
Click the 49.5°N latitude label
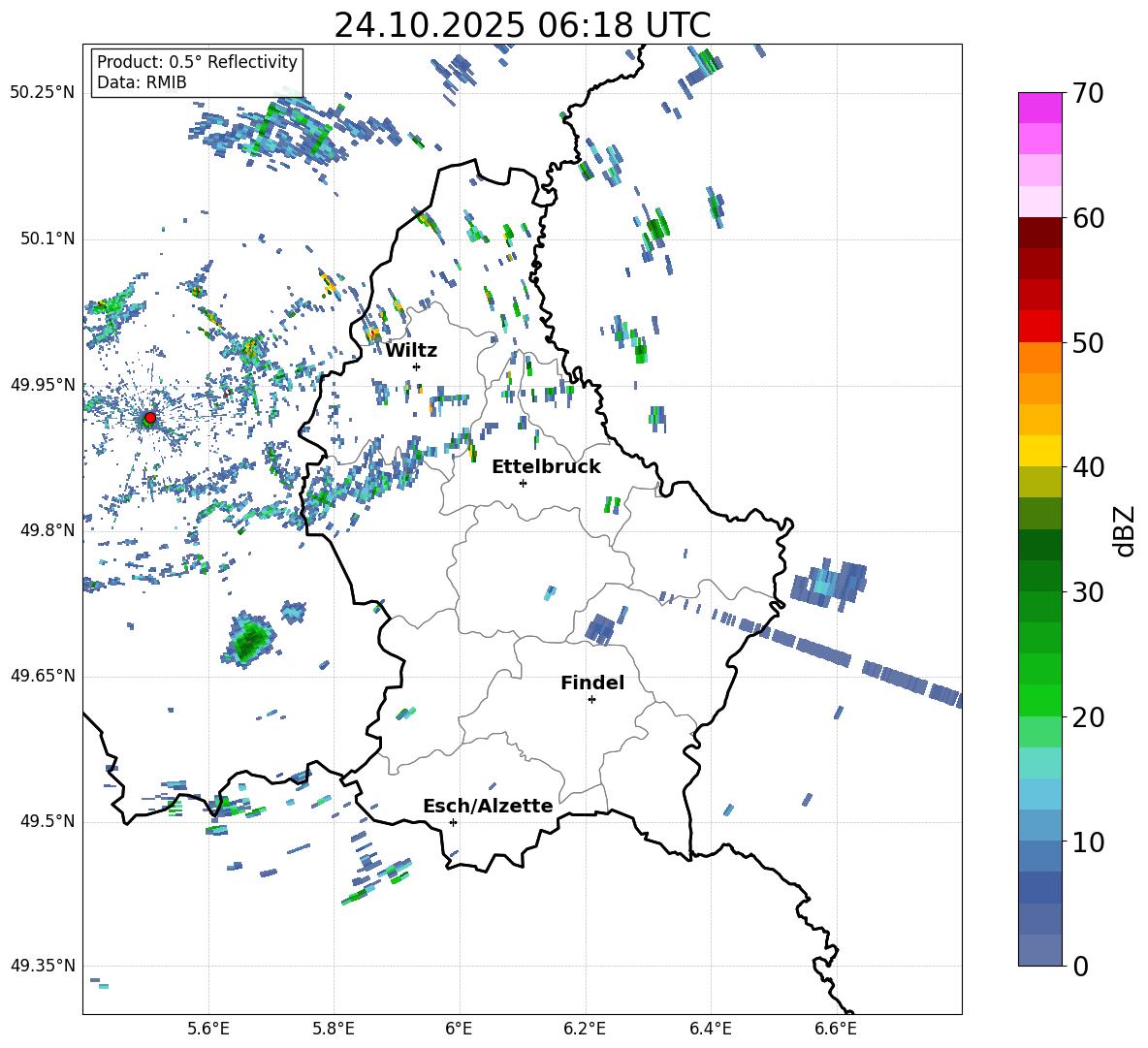coord(48,821)
